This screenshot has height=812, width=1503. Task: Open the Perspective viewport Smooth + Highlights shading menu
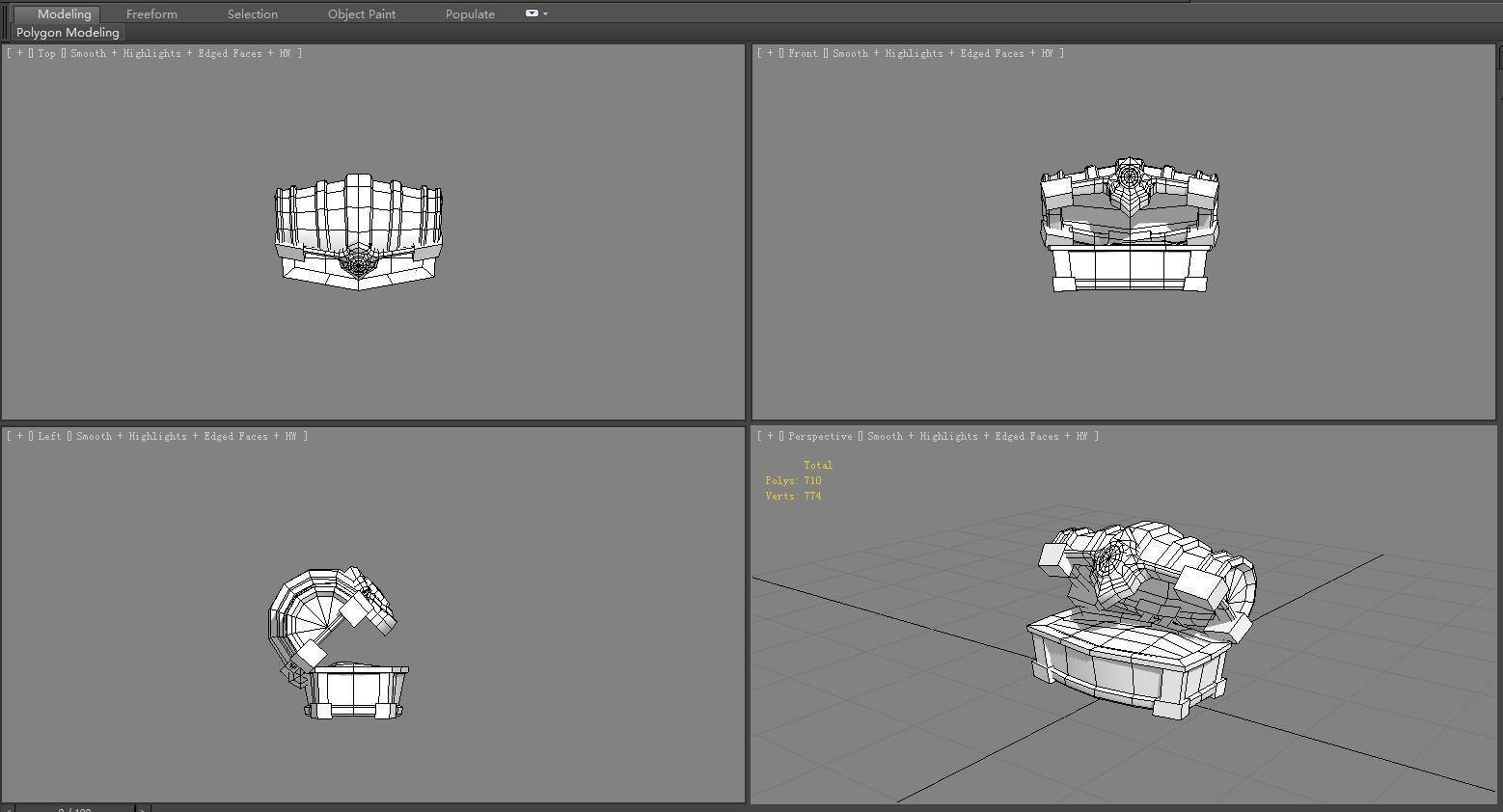(977, 437)
